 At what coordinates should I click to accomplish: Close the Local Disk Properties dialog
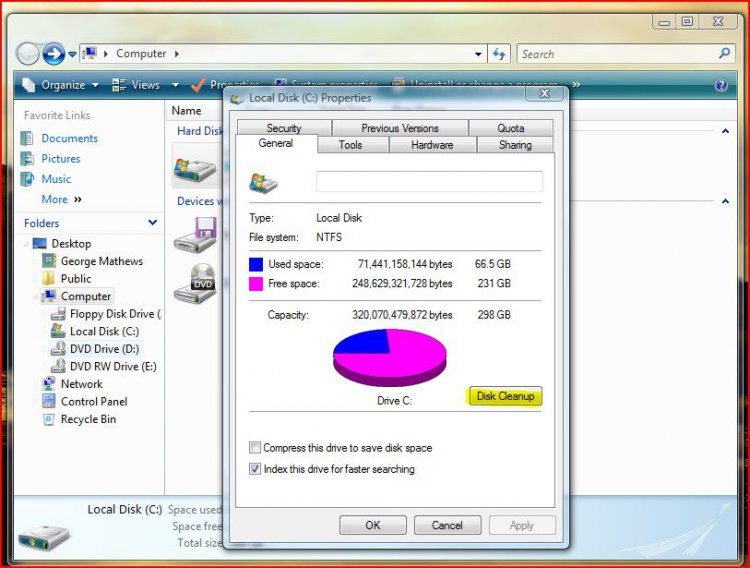coord(545,93)
